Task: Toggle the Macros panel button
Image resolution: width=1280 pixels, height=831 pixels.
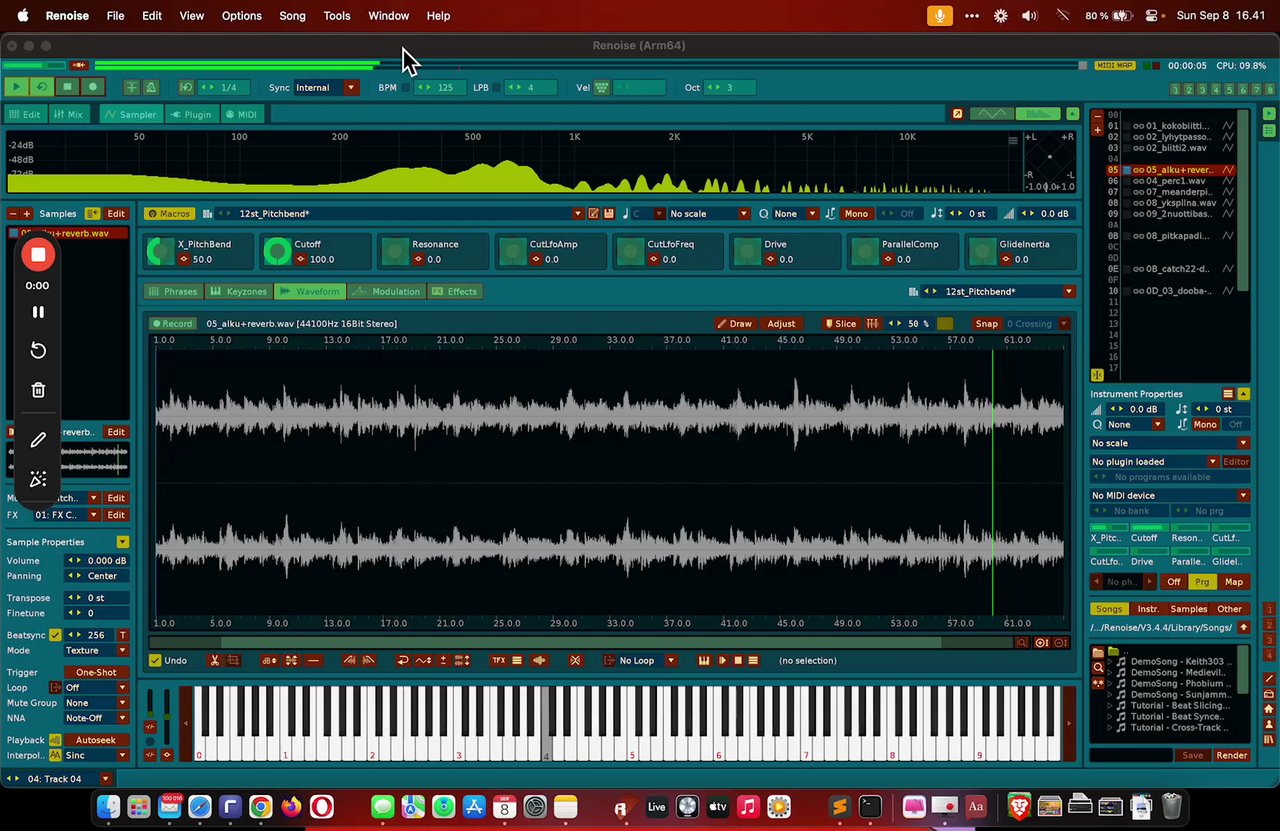Action: pos(168,213)
